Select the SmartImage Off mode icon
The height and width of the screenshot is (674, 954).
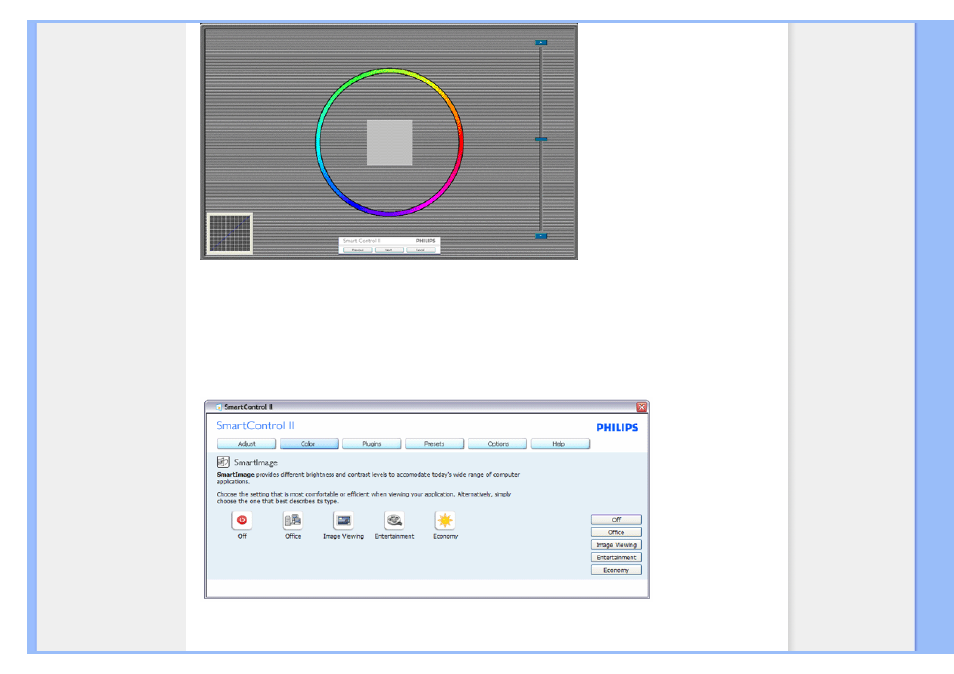pos(242,520)
